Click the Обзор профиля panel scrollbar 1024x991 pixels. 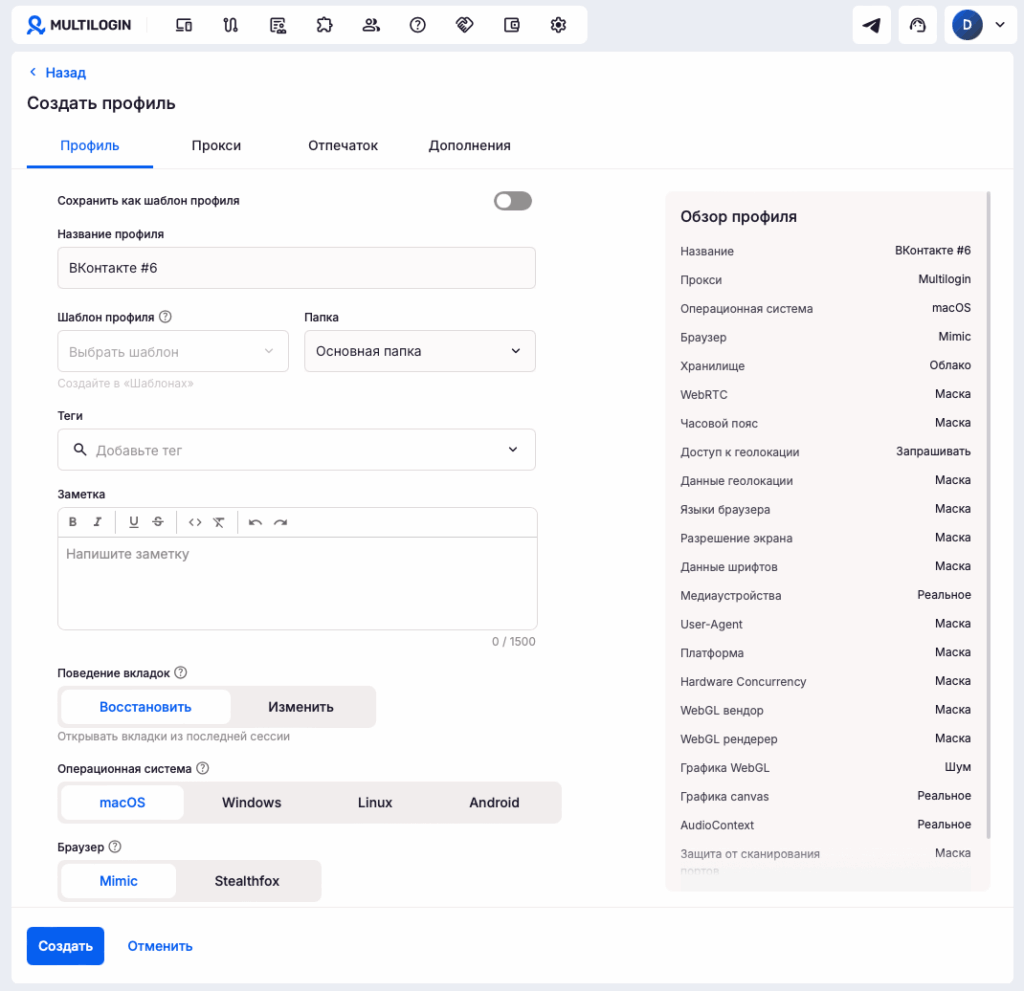(x=988, y=515)
